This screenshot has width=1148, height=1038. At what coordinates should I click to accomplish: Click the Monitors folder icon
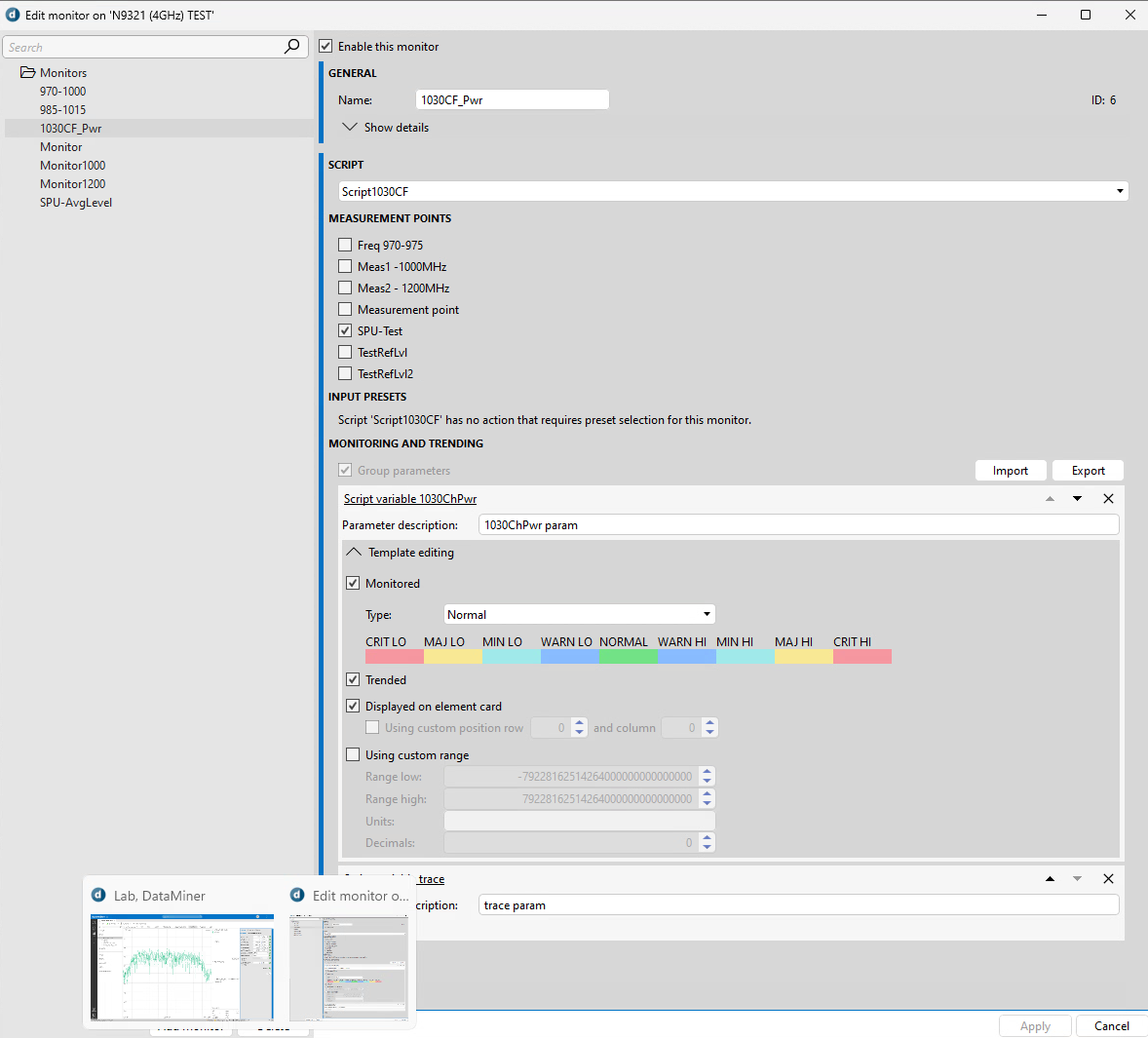click(27, 73)
